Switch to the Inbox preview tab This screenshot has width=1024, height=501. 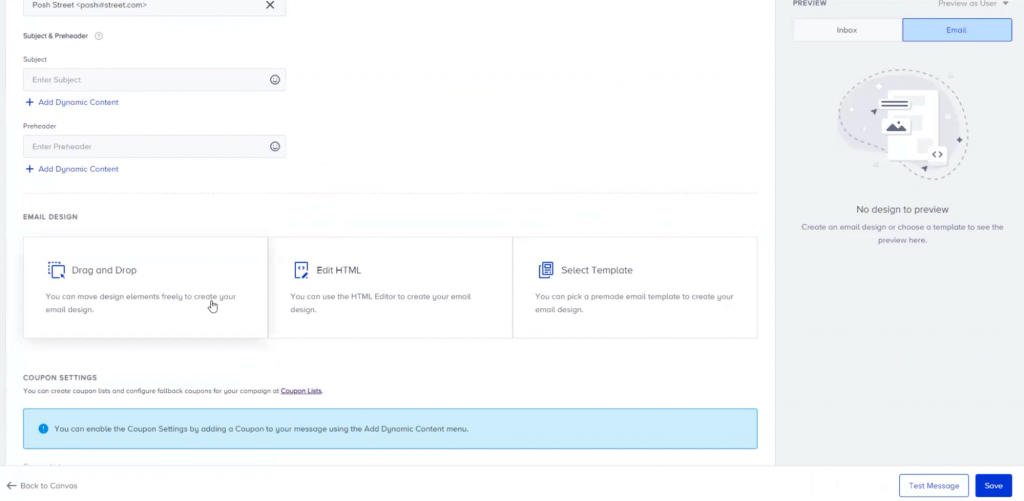coord(847,30)
